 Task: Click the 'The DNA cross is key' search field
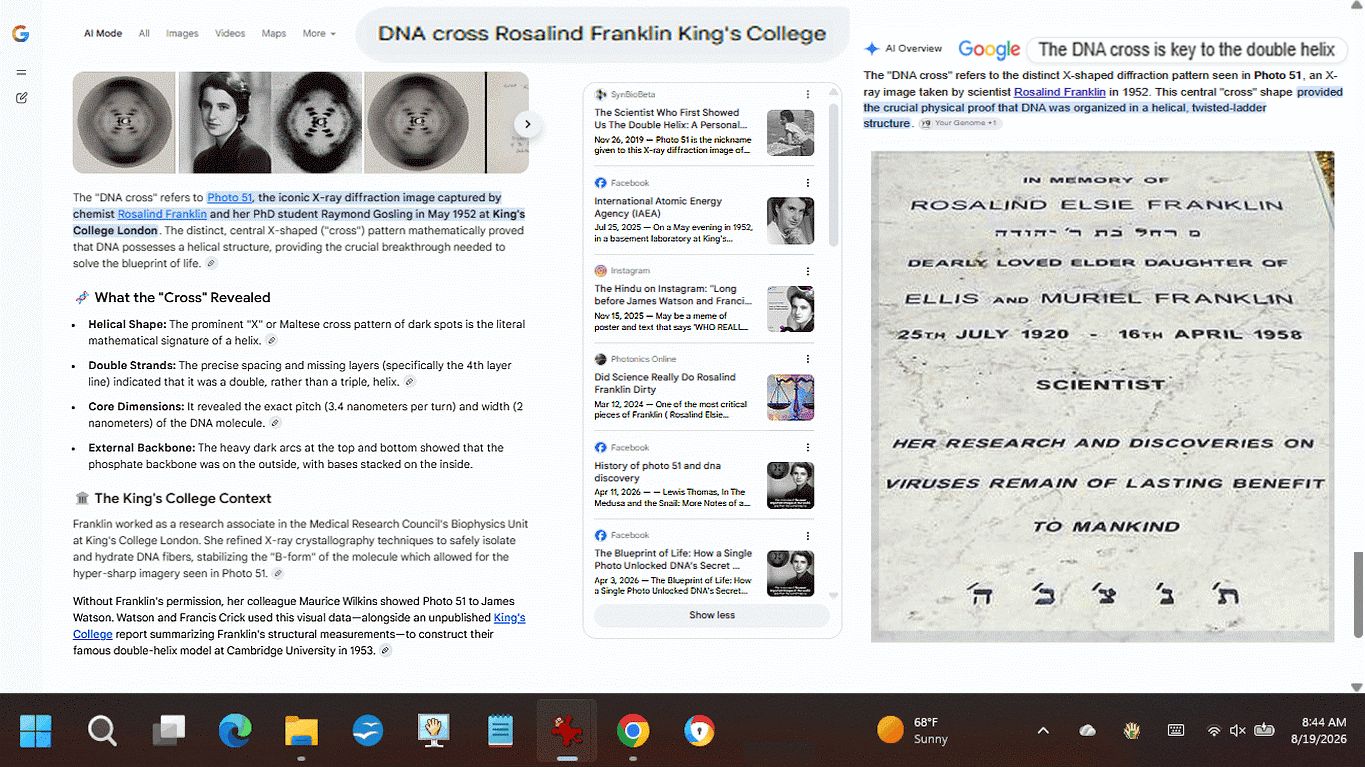1187,49
